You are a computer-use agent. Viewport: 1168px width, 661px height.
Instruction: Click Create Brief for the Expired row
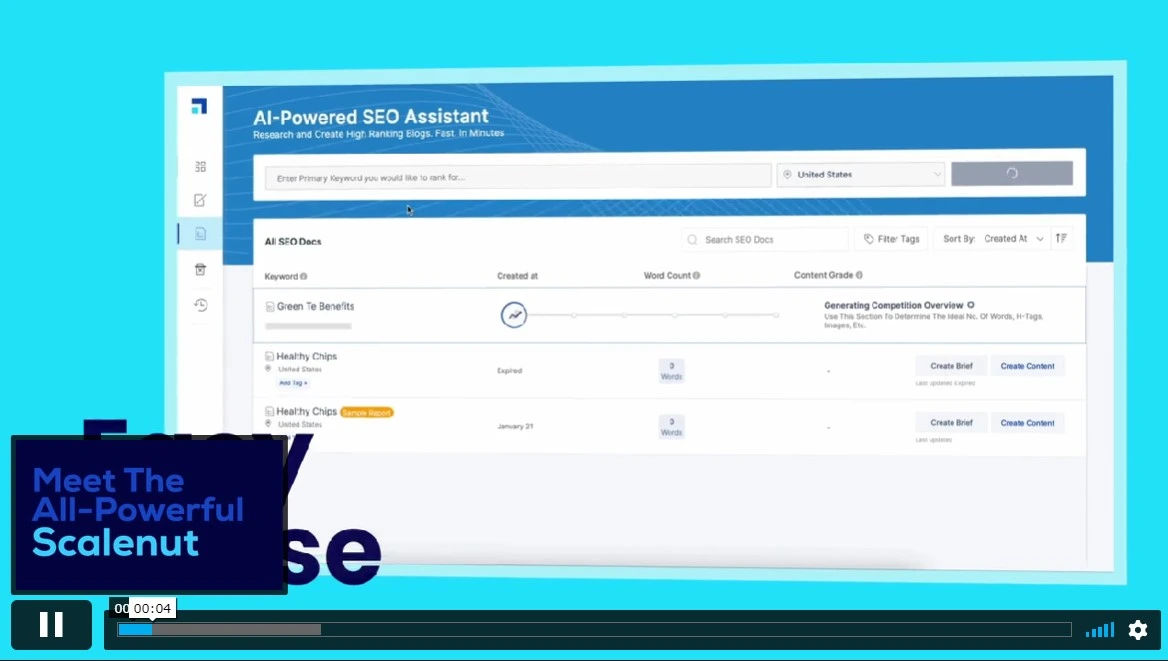(951, 366)
